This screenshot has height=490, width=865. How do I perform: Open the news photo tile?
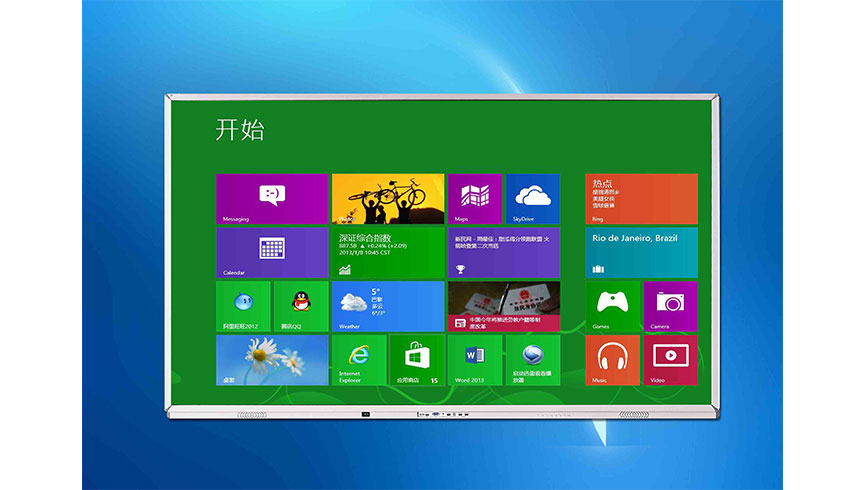coord(504,306)
